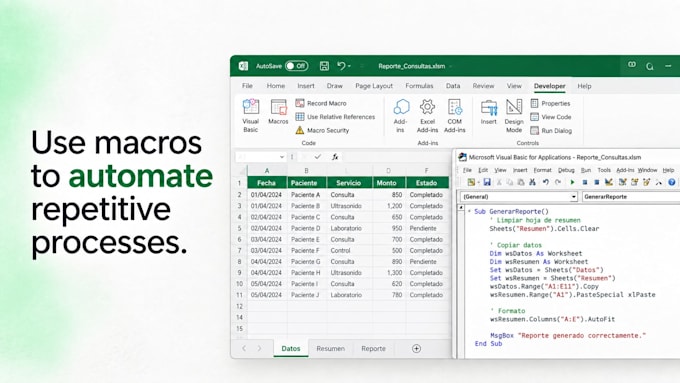Toggle Use Relative References
The image size is (680, 383).
point(335,117)
